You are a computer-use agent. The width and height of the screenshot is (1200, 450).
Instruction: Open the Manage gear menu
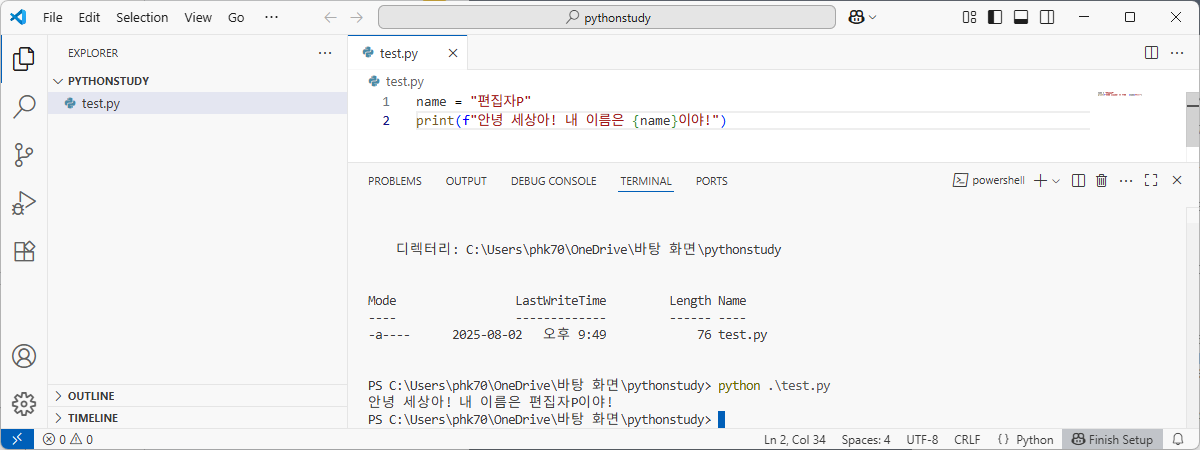point(24,403)
